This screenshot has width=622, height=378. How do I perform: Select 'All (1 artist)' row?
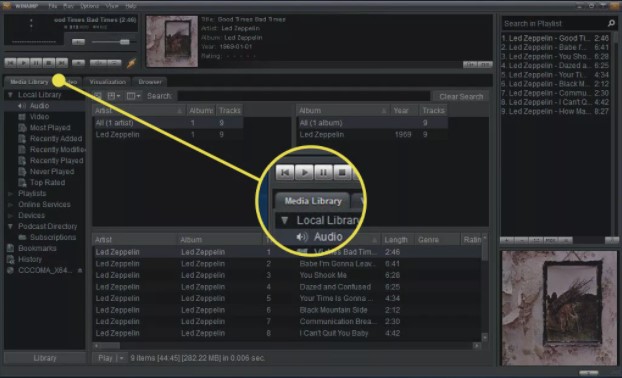(x=168, y=123)
